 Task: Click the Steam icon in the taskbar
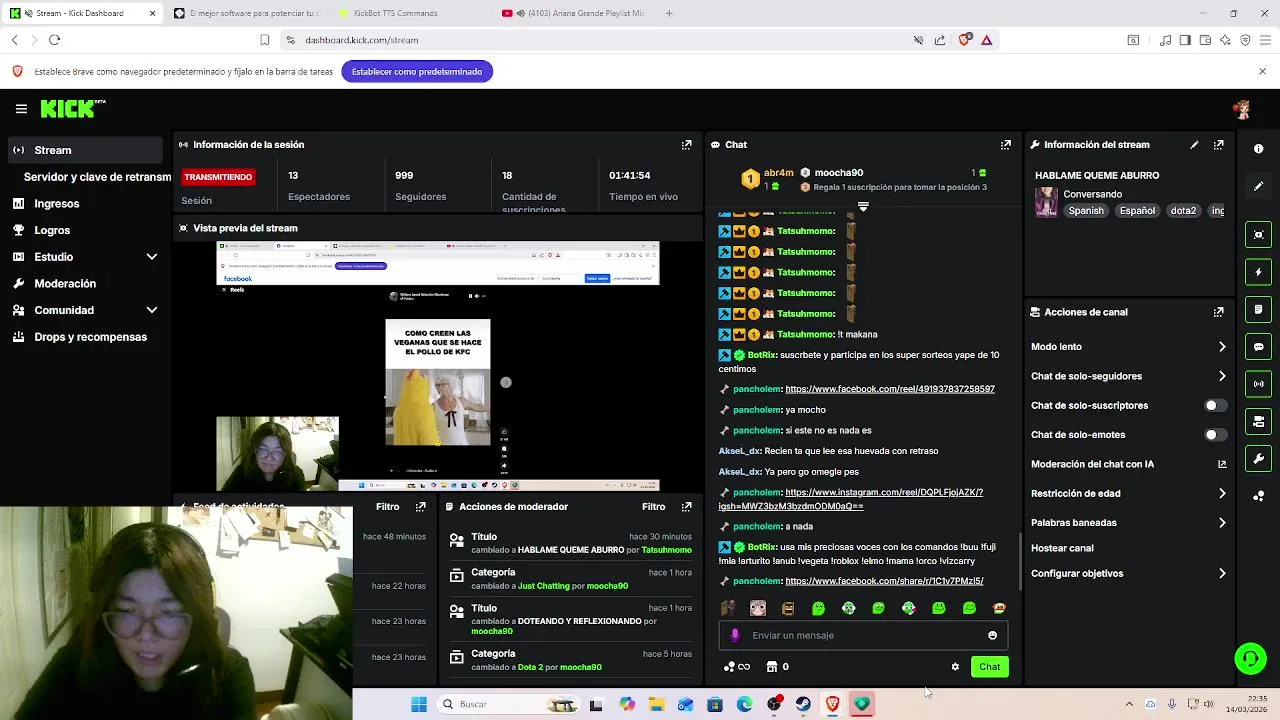[803, 704]
